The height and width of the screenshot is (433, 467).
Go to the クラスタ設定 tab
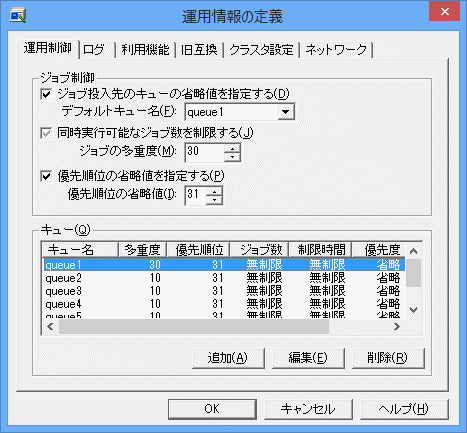261,50
